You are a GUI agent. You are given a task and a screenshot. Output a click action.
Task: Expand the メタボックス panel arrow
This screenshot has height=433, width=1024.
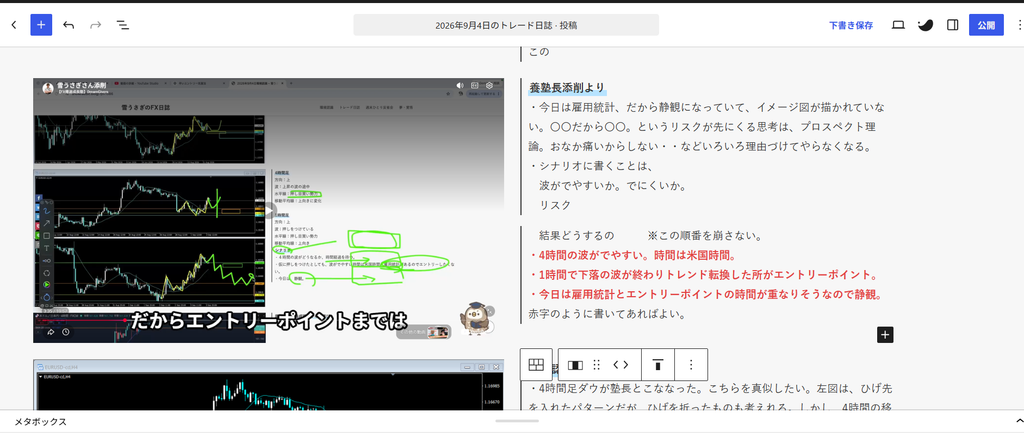(1019, 421)
